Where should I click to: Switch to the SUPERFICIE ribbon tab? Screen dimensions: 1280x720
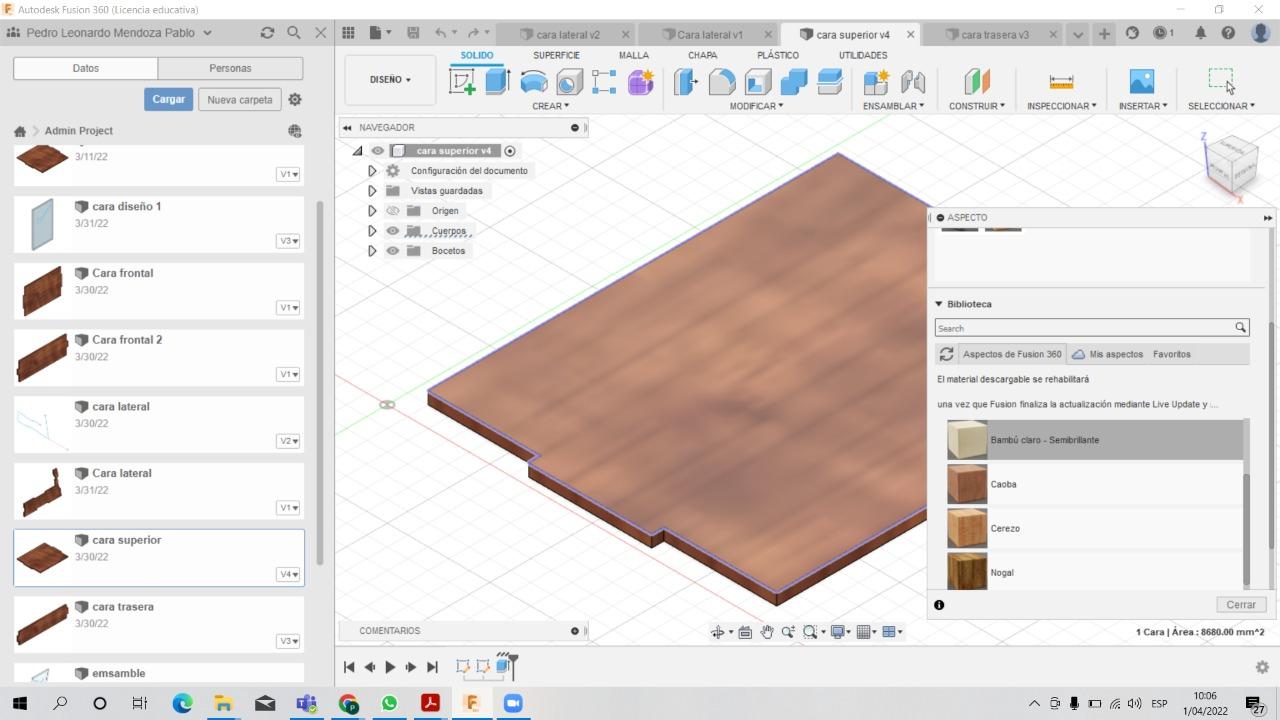click(556, 55)
